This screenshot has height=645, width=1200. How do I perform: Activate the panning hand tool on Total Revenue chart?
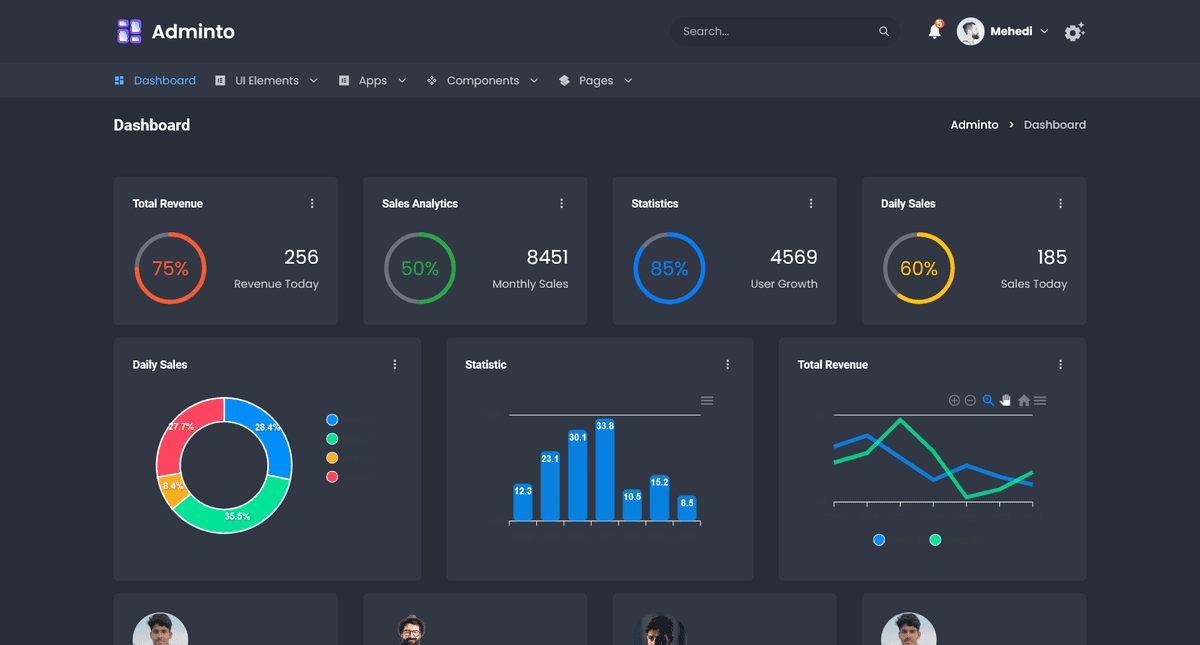(x=1005, y=400)
